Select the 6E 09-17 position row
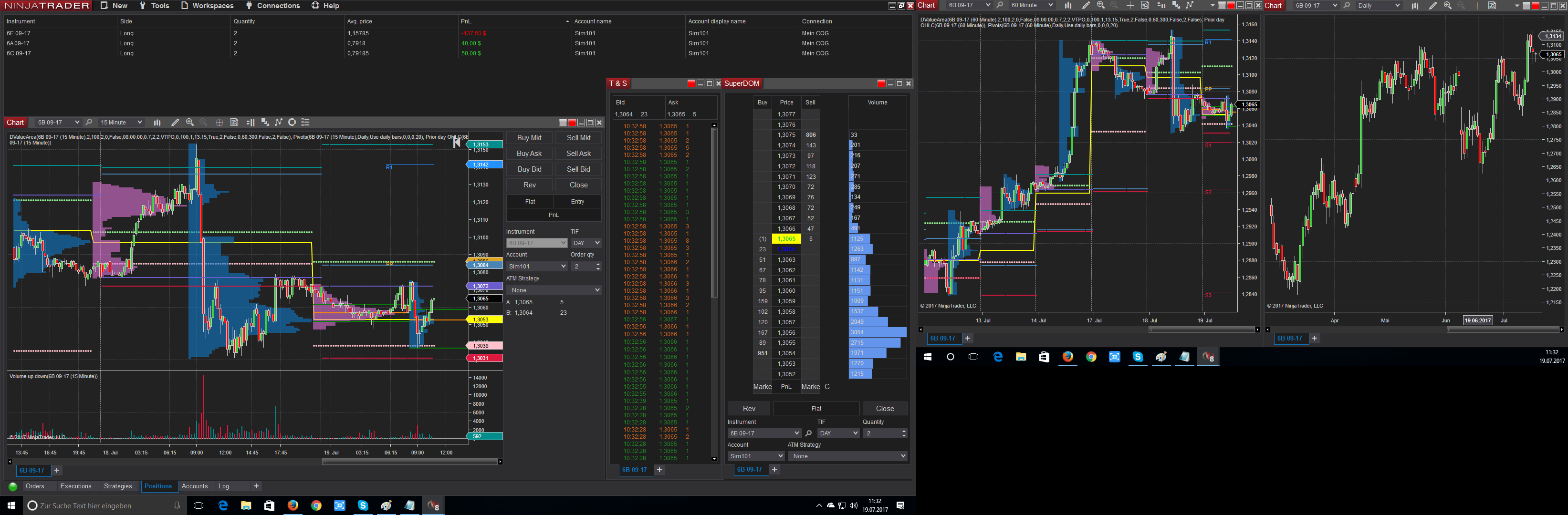Screen dimensions: 1568x515 click(457, 33)
